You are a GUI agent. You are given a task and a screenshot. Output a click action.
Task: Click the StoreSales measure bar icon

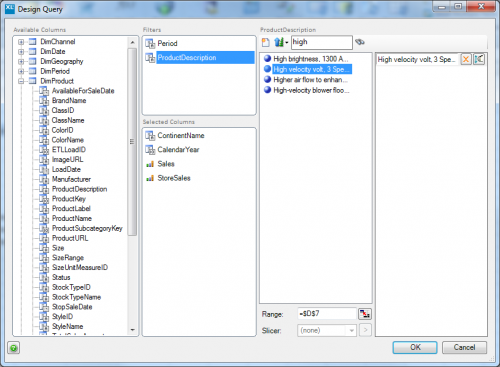point(150,178)
